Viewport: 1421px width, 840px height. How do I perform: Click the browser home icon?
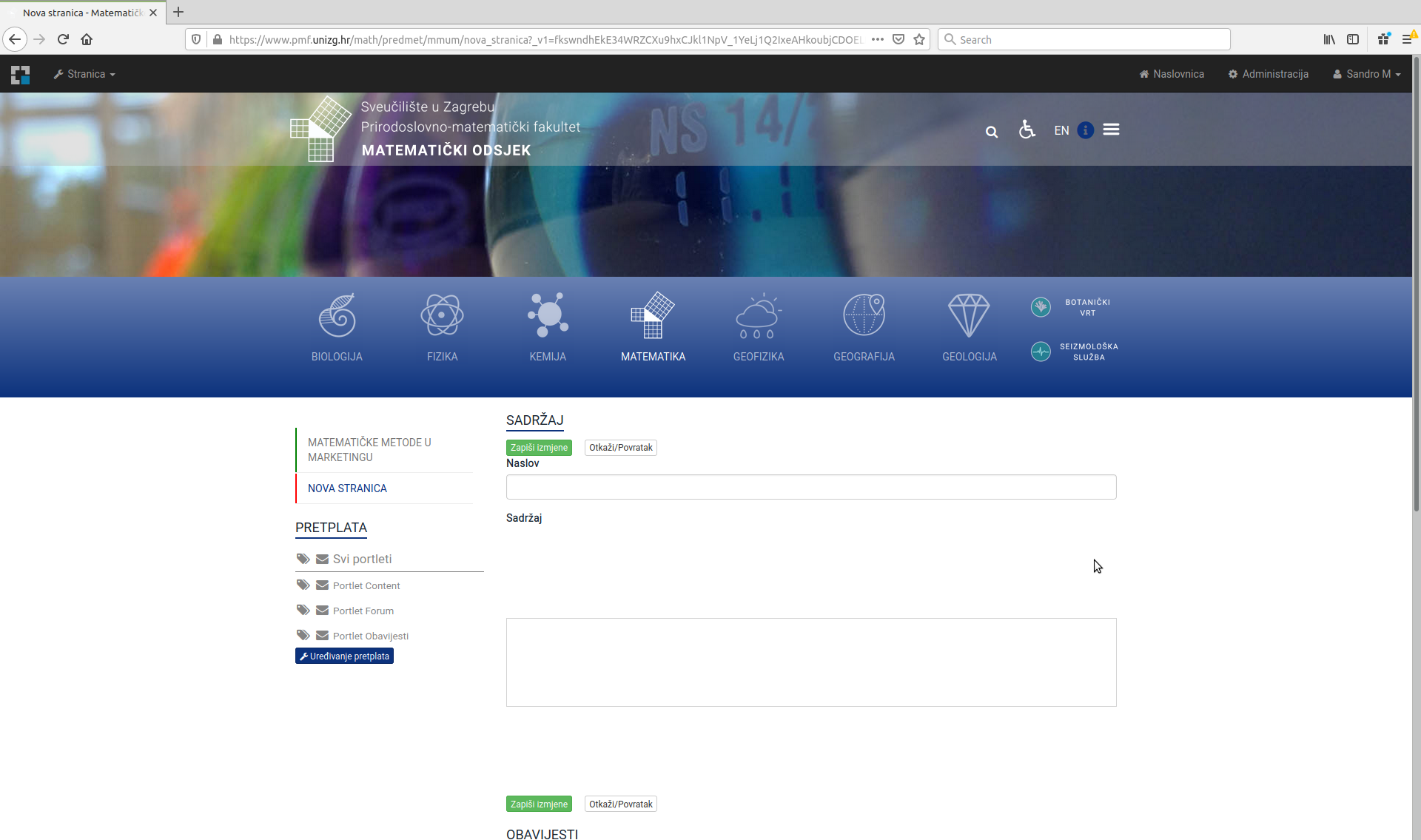(87, 39)
